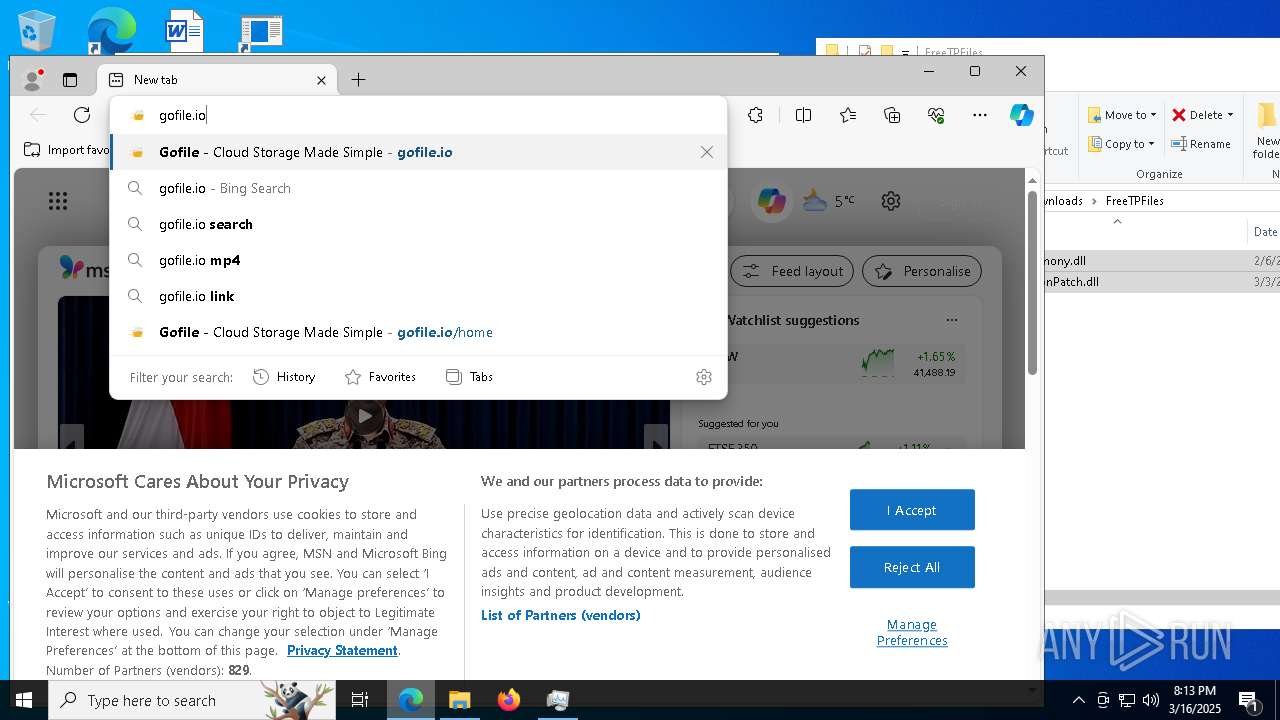Click Import favorites bookmark bar item

(x=66, y=150)
